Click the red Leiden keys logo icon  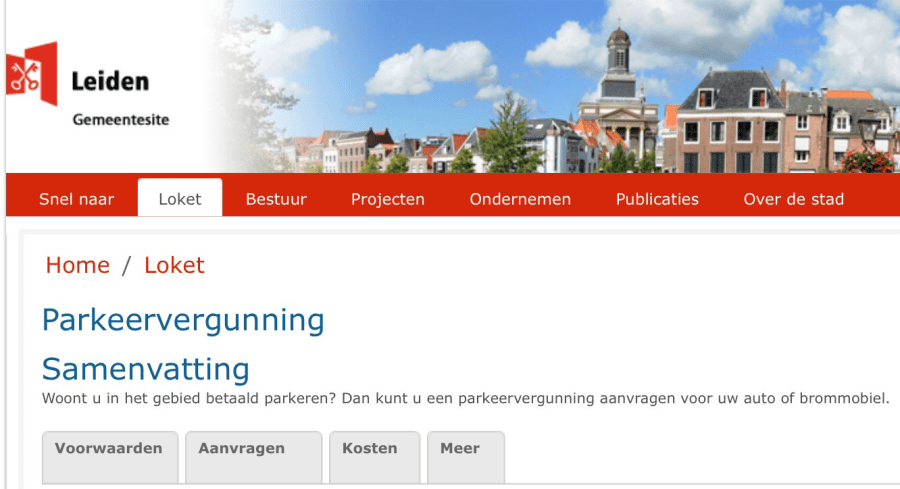pos(31,75)
